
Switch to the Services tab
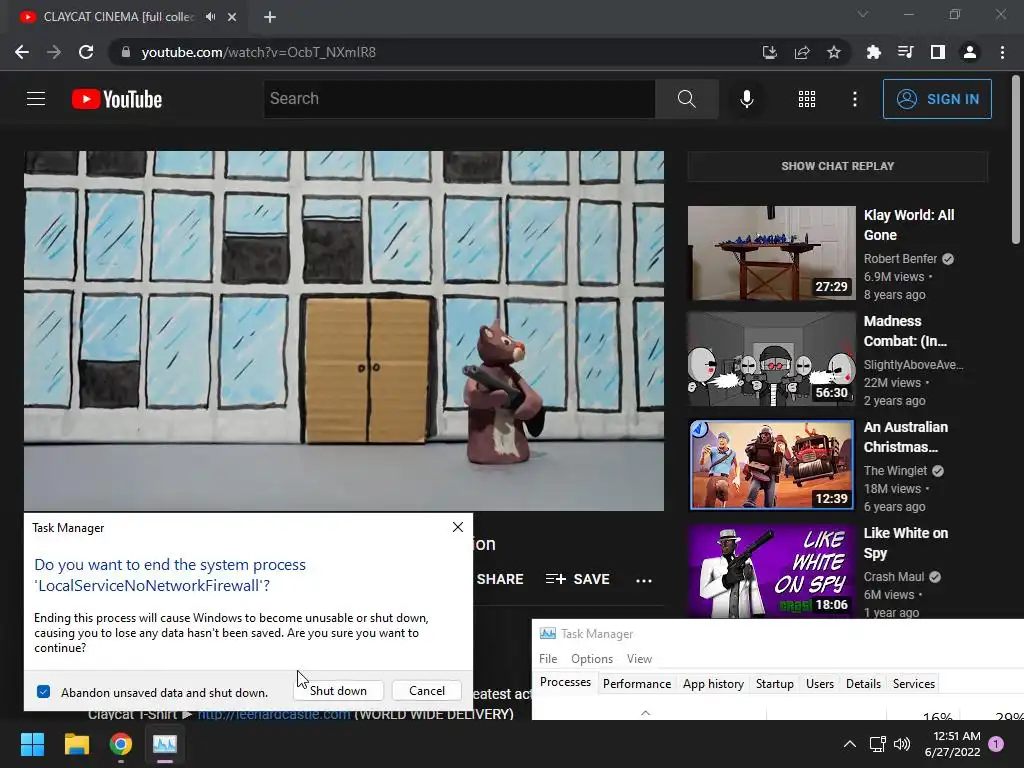coord(914,684)
